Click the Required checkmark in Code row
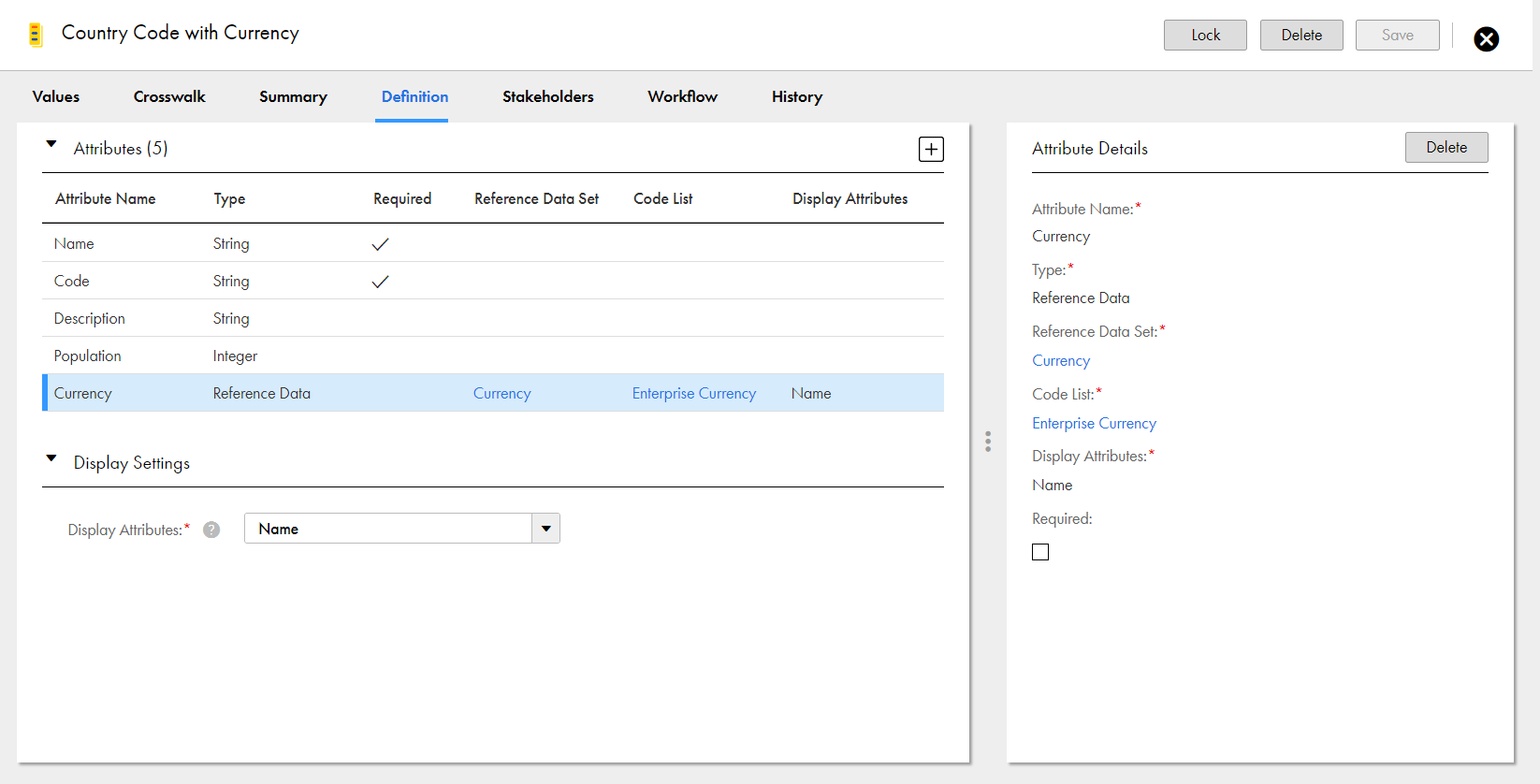 pyautogui.click(x=380, y=282)
